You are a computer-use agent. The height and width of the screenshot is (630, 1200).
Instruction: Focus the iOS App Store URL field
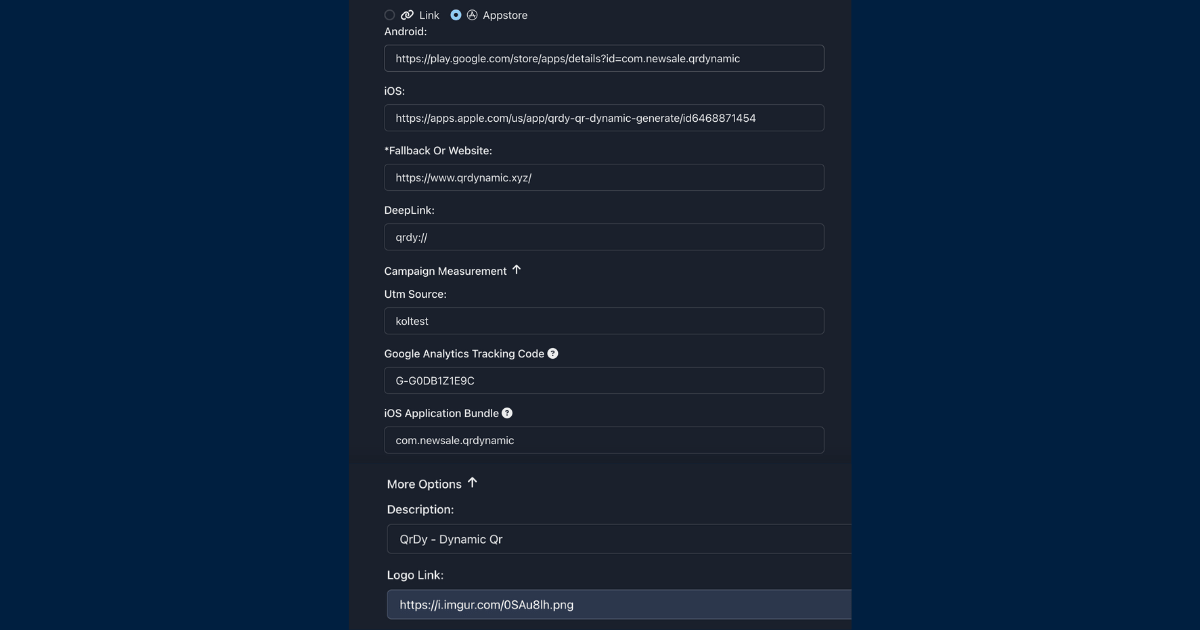604,118
